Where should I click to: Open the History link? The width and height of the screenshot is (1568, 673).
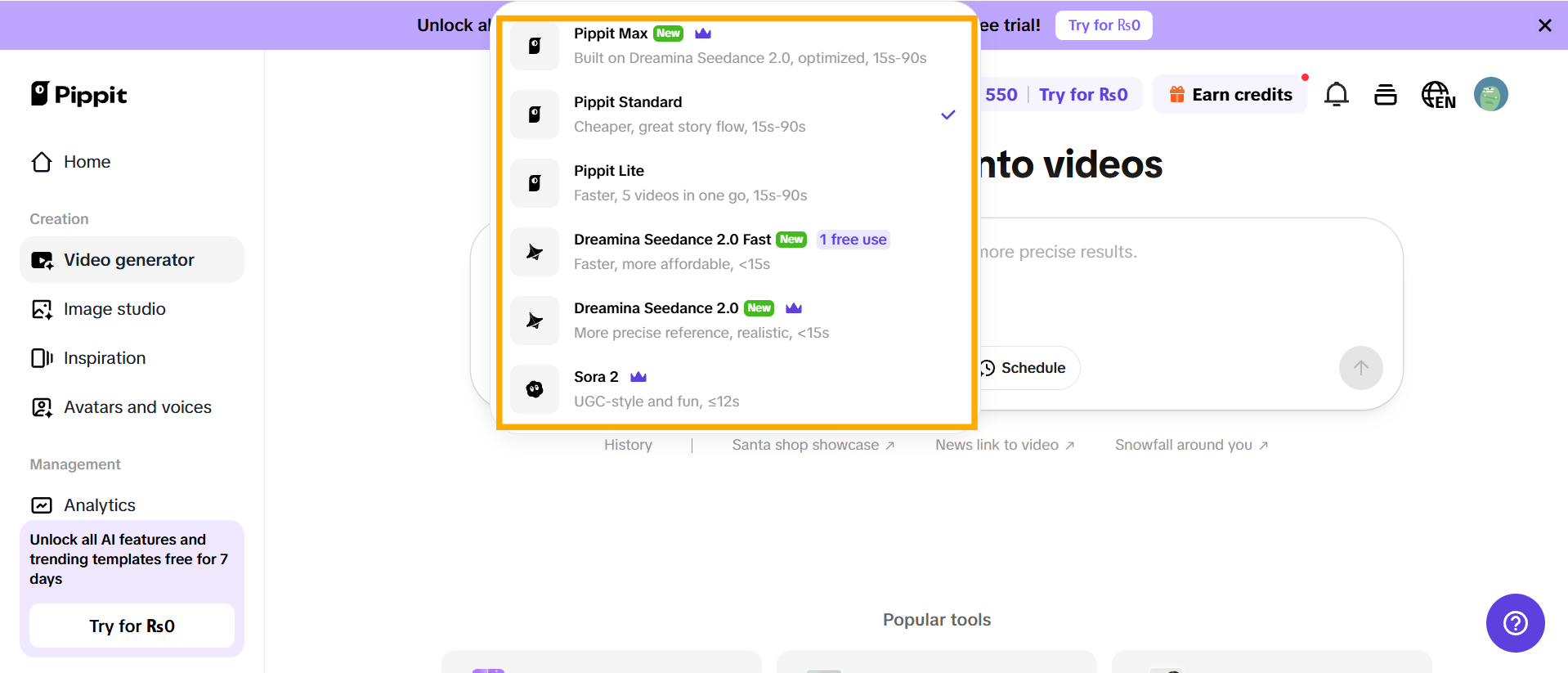coord(628,445)
